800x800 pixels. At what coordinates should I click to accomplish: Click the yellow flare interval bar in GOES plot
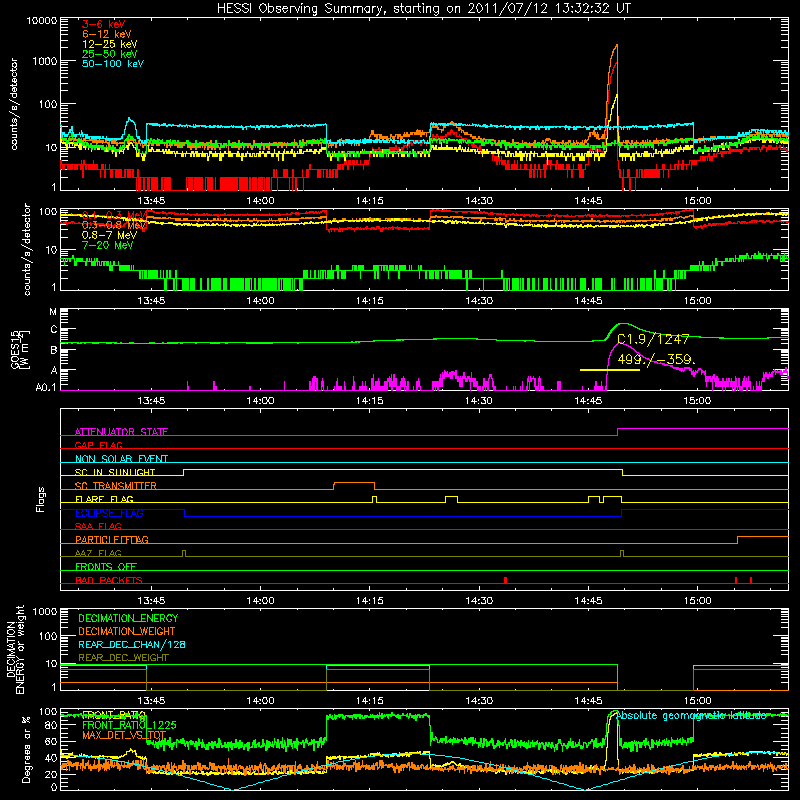[x=610, y=370]
